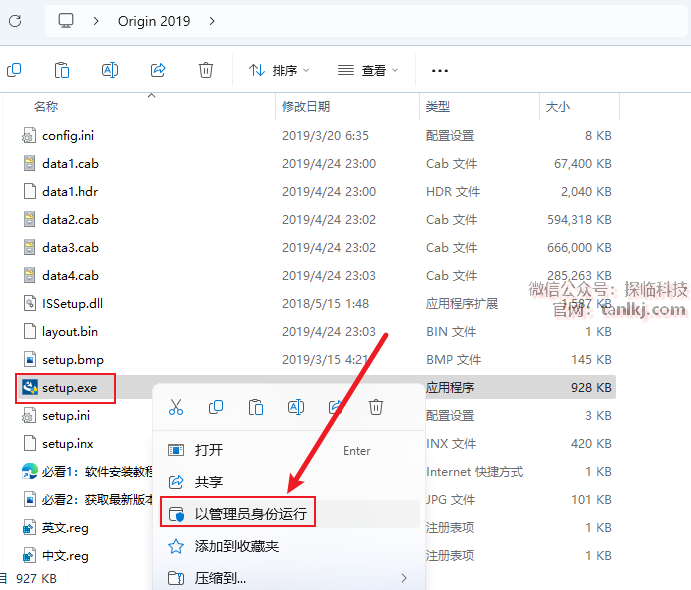Image resolution: width=691 pixels, height=590 pixels.
Task: Select the setup.exe installer icon
Action: 29,388
